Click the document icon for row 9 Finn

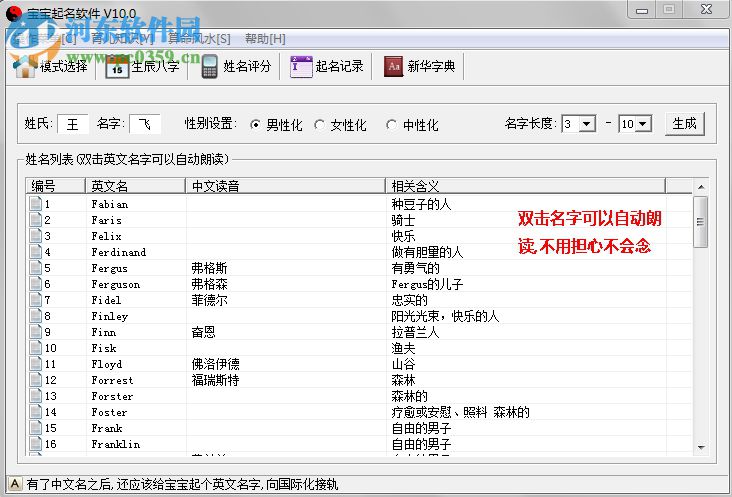coord(35,332)
